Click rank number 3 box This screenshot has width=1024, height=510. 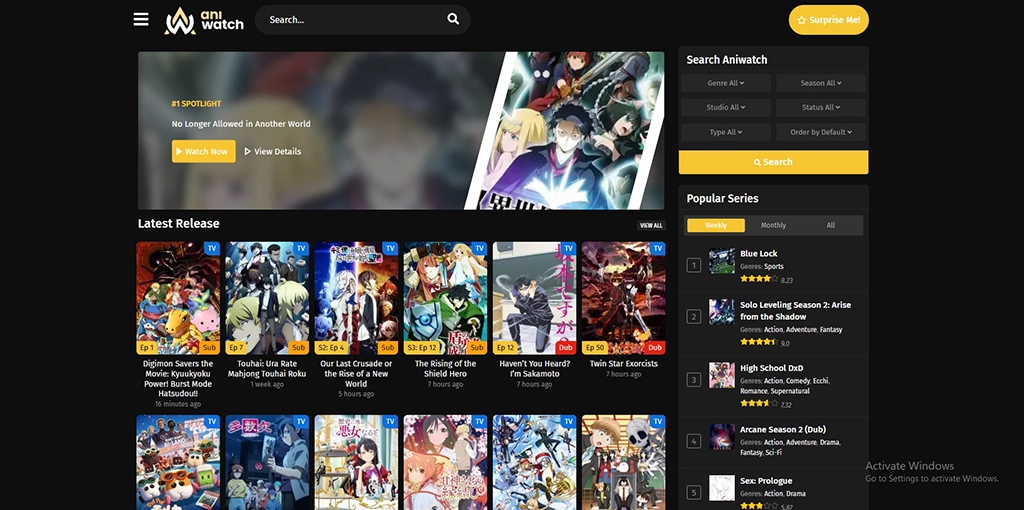(694, 380)
